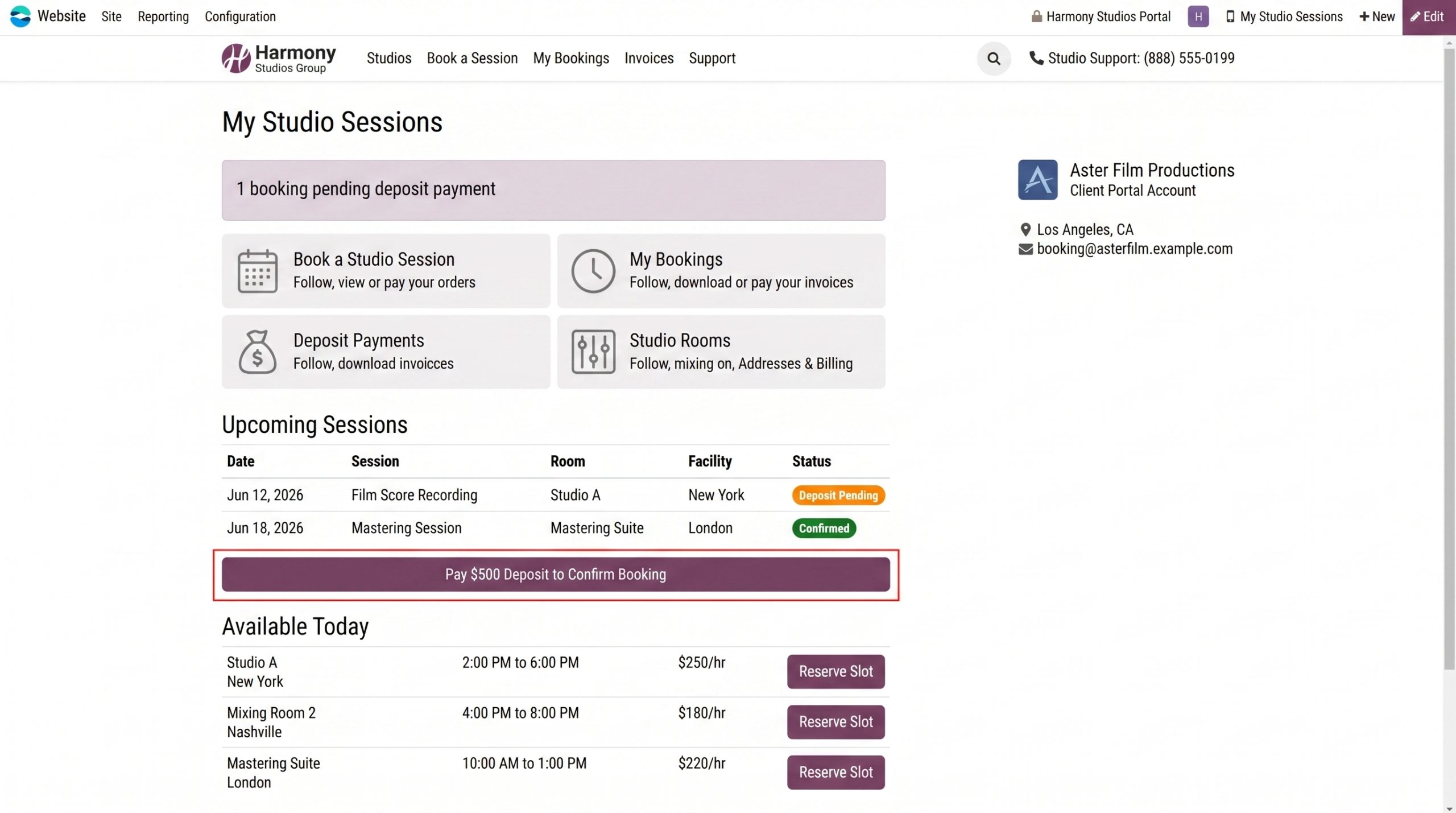Click the mixer sliders icon on Studio Rooms
Viewport: 1456px width, 813px height.
click(593, 352)
